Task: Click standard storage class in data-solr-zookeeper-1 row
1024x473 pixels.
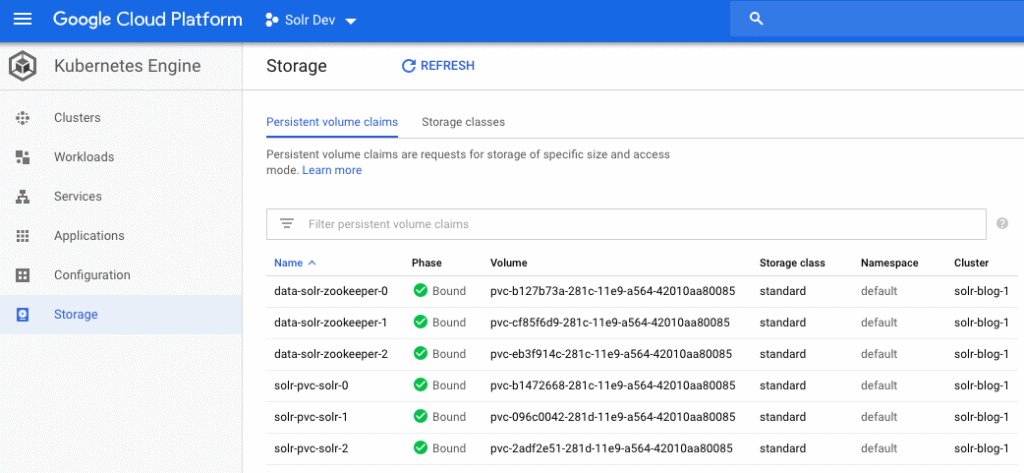Action: pyautogui.click(x=782, y=323)
